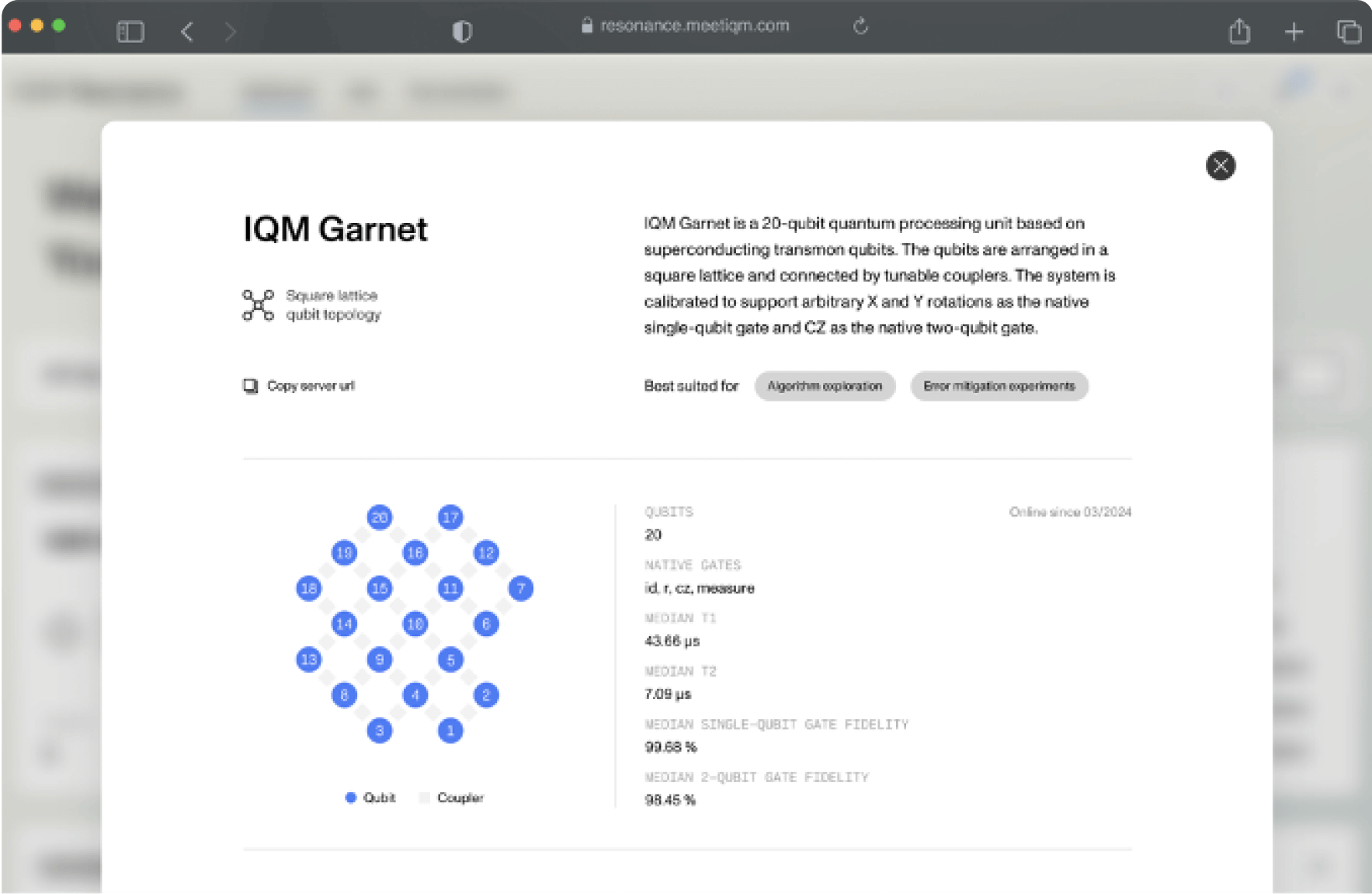Click the privacy shield icon in the toolbar
1372x894 pixels.
(x=462, y=30)
